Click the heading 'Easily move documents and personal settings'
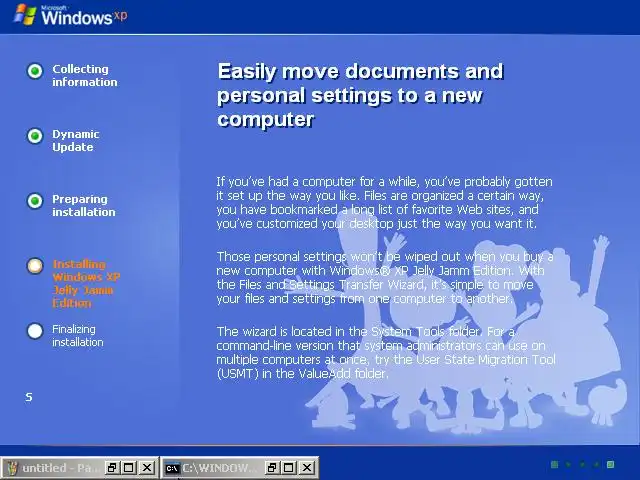 click(360, 95)
